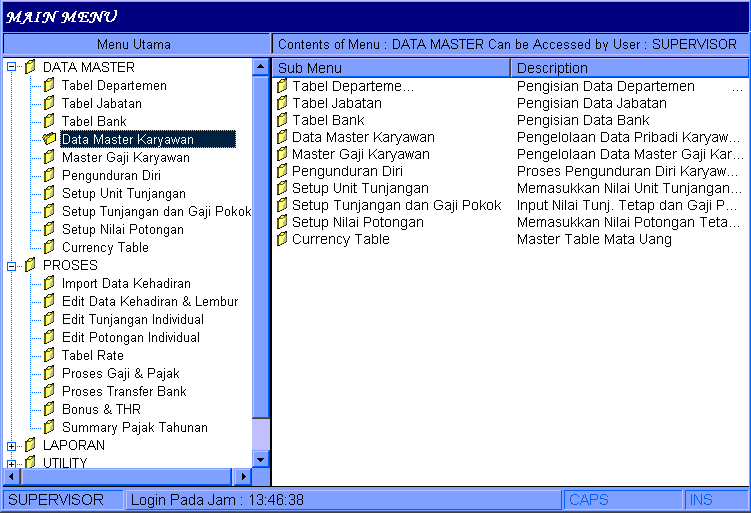Click 'Login Pada Jam : 13:46:38' status

coord(343,500)
